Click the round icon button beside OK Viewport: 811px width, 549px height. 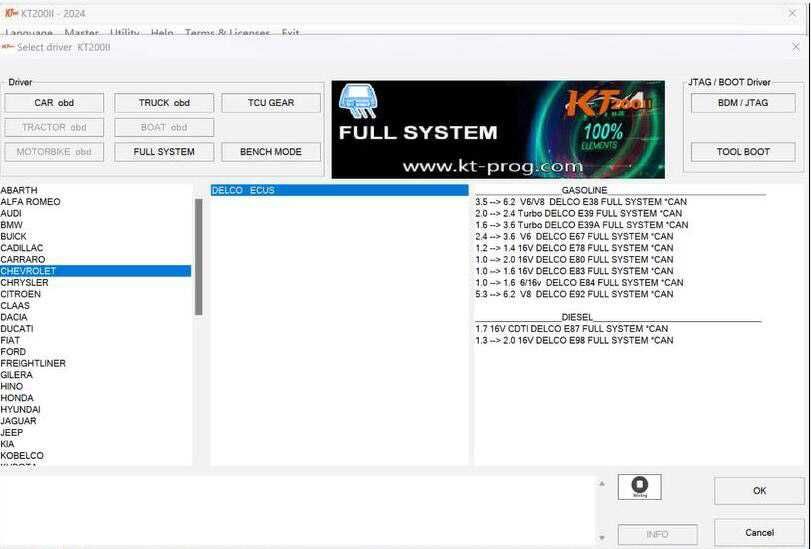pyautogui.click(x=639, y=487)
